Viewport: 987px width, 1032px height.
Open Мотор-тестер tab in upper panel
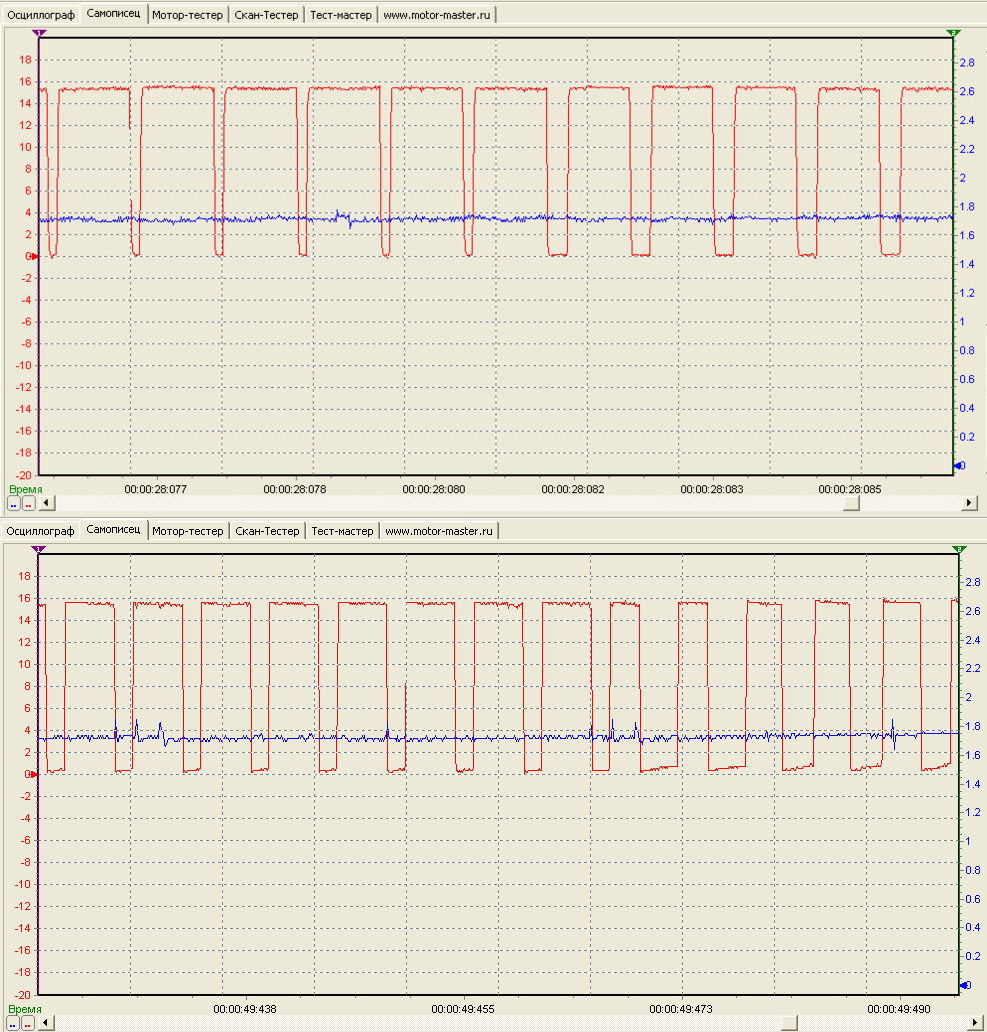click(188, 15)
